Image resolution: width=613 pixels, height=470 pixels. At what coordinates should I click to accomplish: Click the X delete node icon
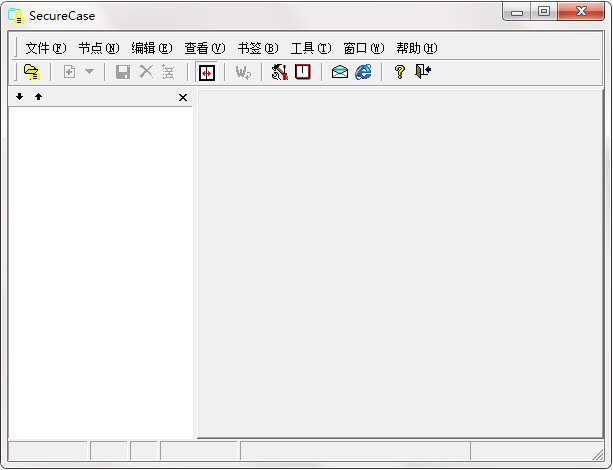[147, 72]
